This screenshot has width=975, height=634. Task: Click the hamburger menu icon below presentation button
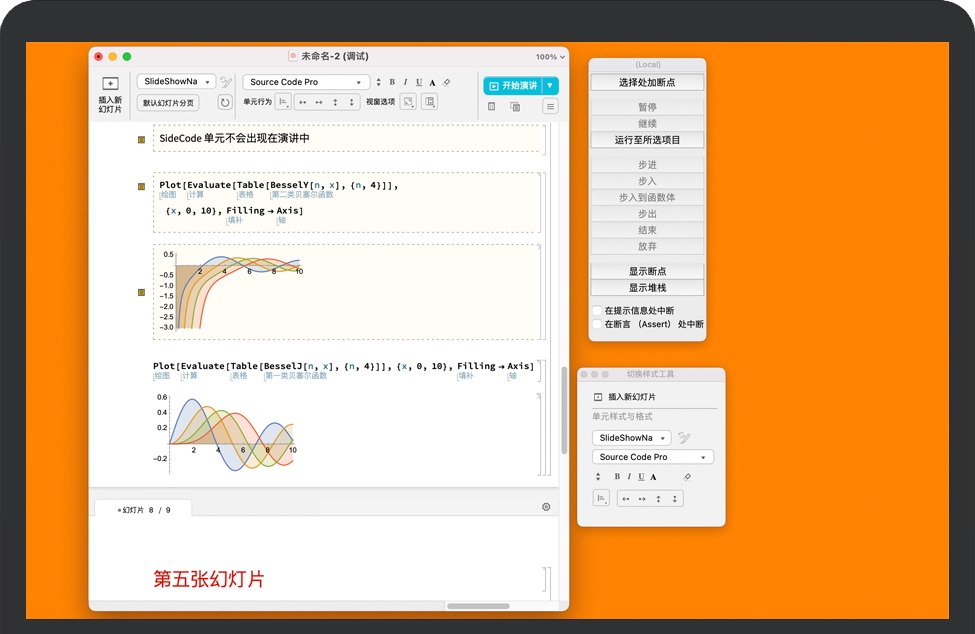[550, 106]
